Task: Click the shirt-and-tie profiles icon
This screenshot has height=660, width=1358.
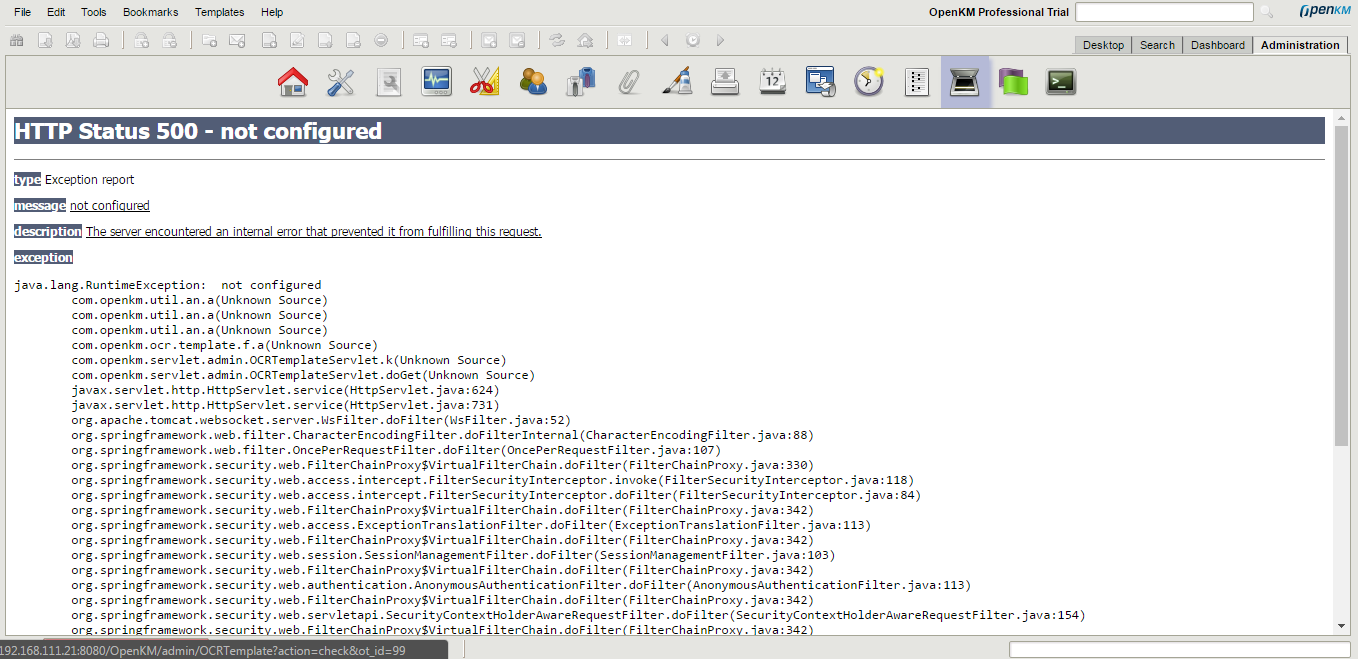Action: click(581, 82)
